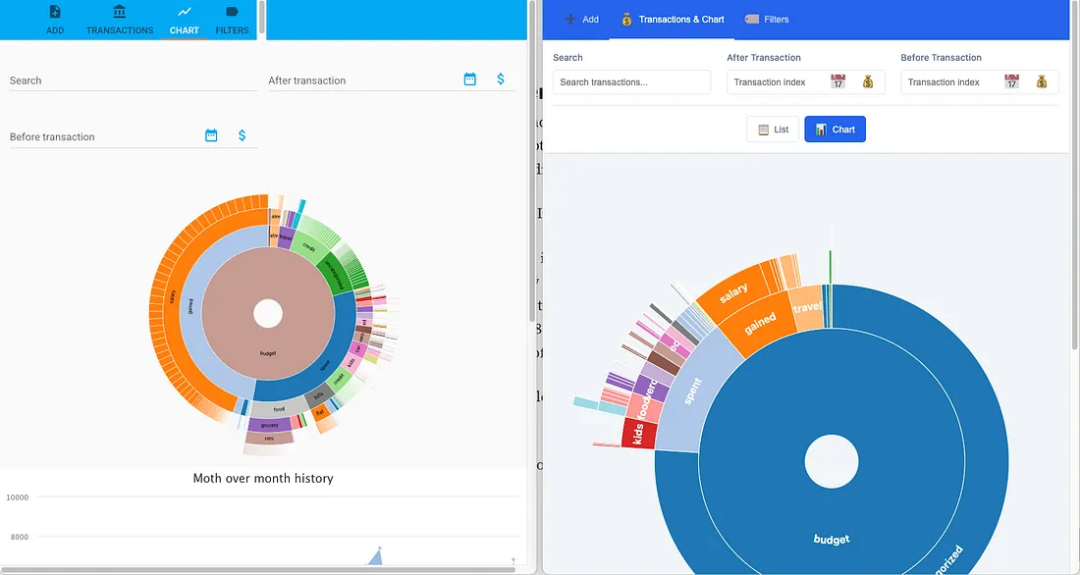Click money bag icon in Before Transaction, right app
The image size is (1080, 575).
tap(1041, 82)
